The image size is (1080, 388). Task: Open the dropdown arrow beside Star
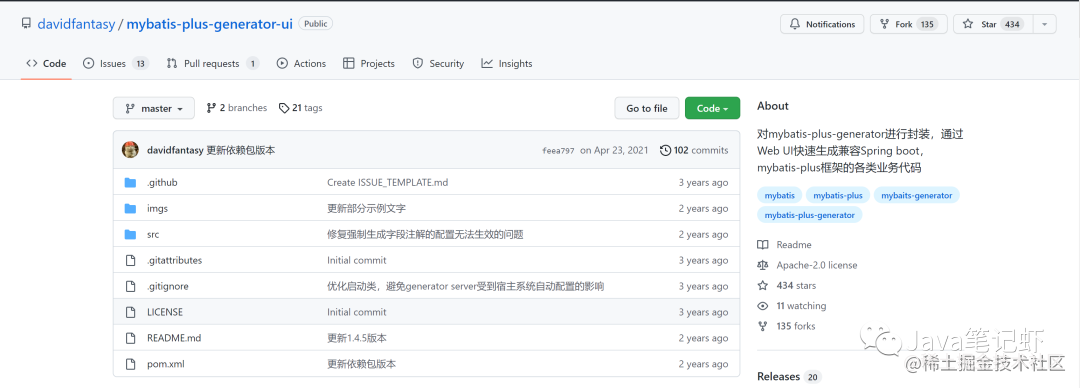[x=1045, y=24]
